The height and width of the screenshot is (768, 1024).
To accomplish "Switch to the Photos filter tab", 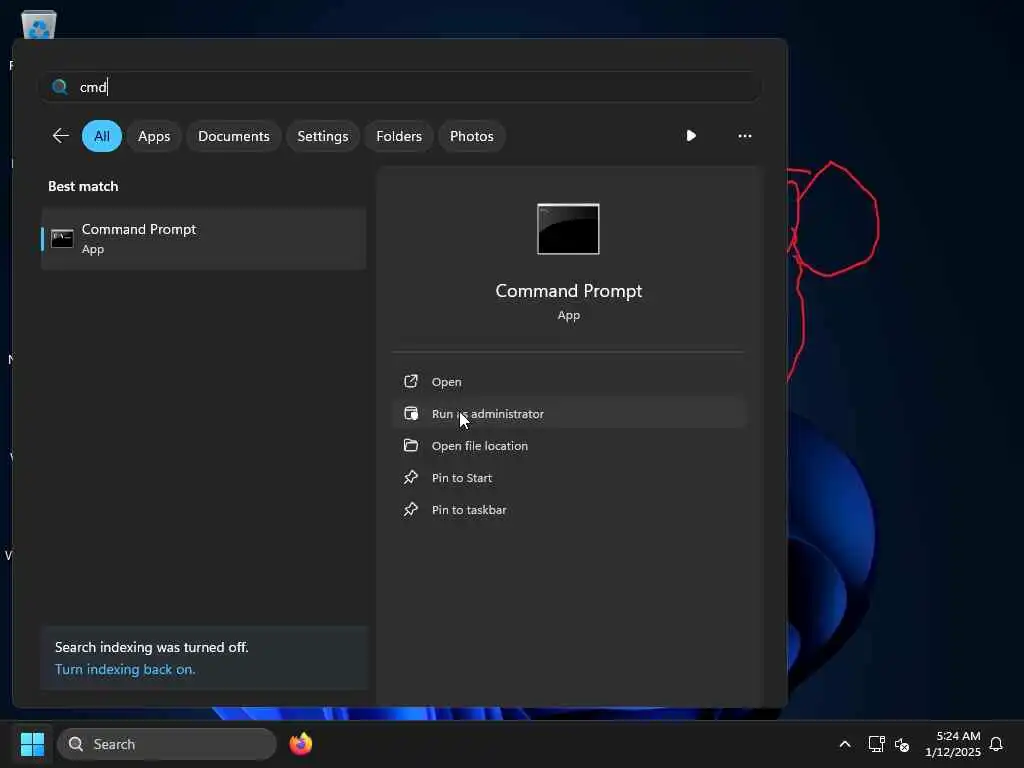I will pos(472,136).
